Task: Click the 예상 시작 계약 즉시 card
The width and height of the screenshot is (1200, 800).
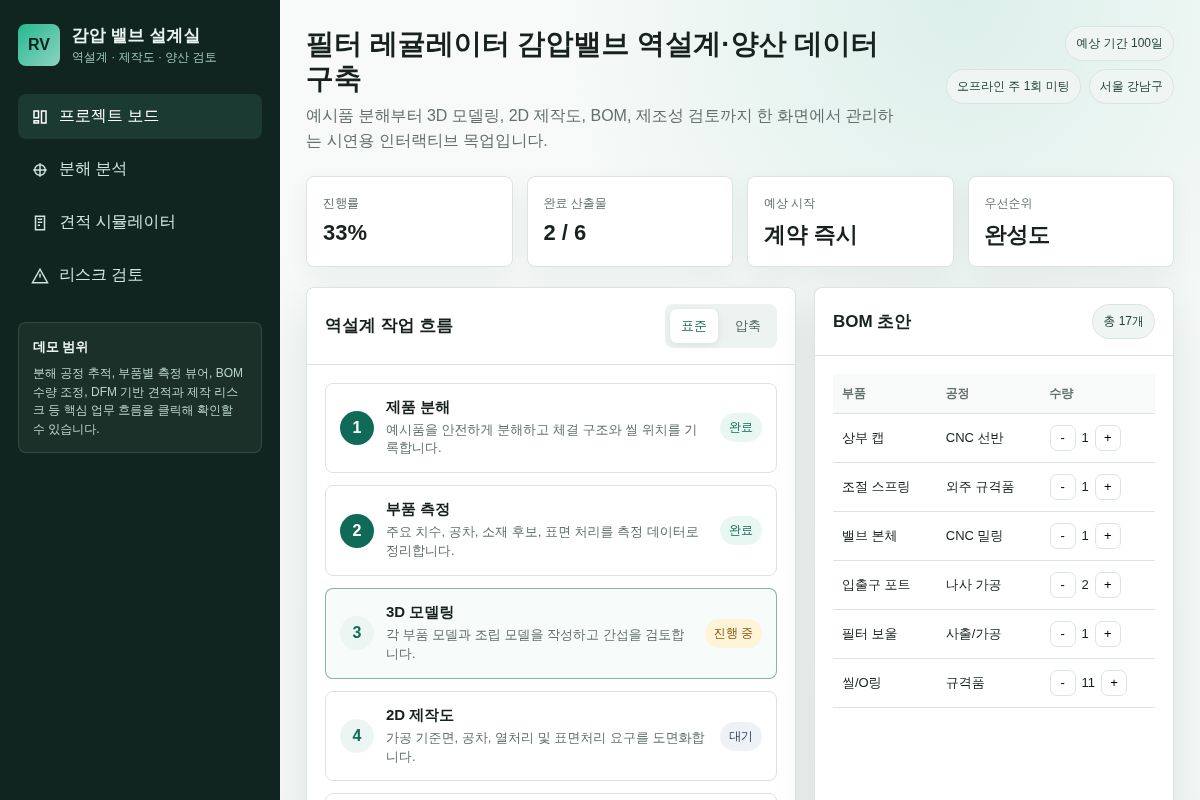Action: 850,222
